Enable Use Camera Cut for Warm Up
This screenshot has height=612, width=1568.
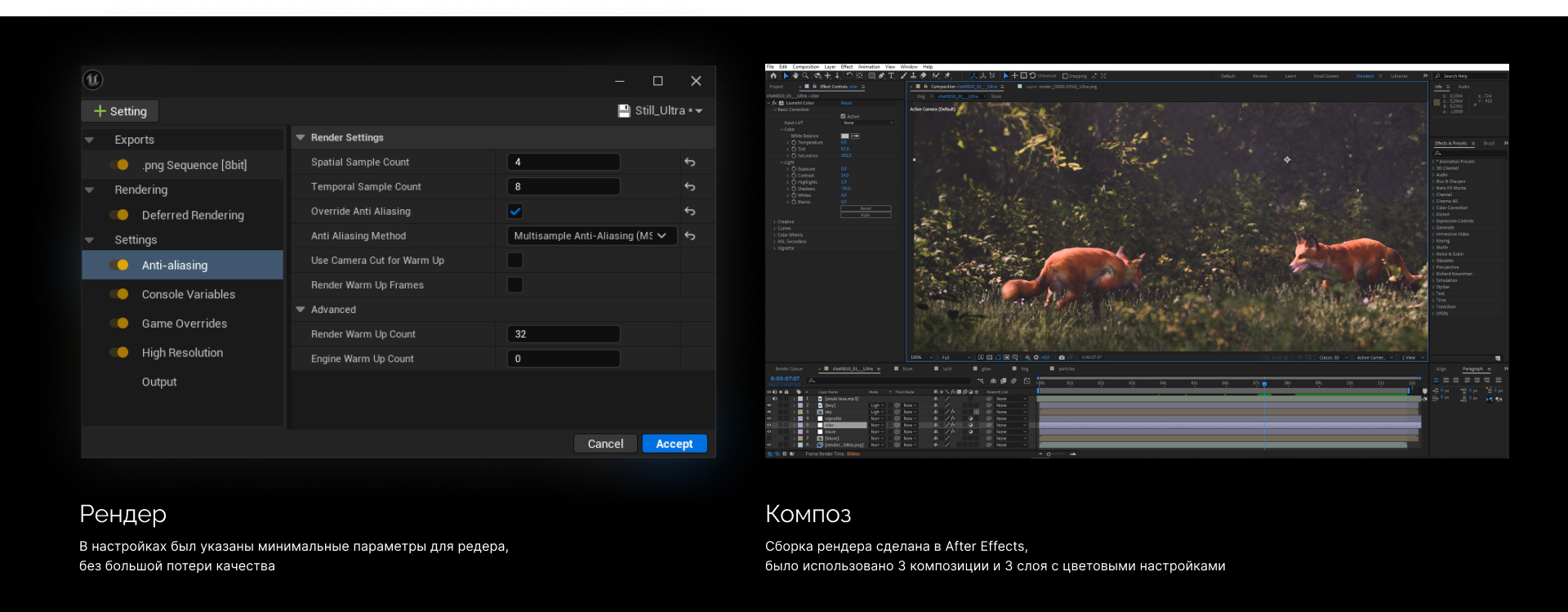click(515, 260)
